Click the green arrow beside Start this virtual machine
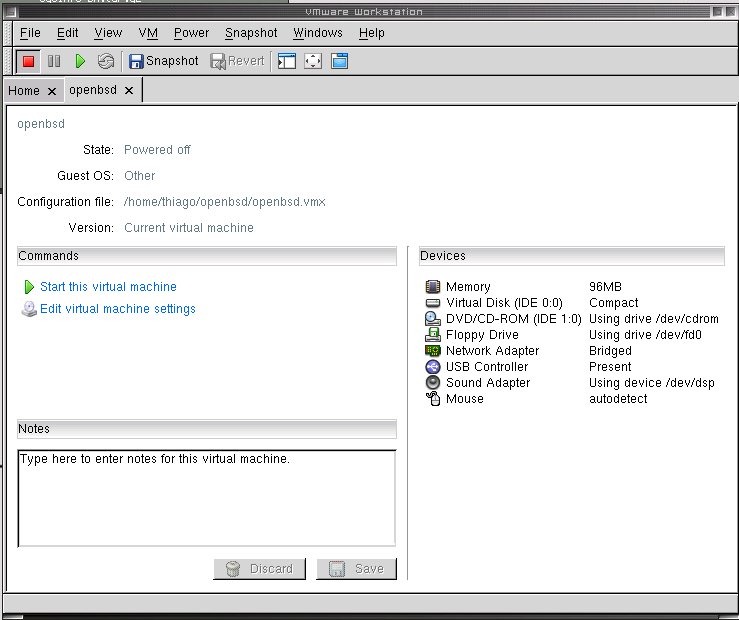The image size is (739, 620). click(x=29, y=286)
